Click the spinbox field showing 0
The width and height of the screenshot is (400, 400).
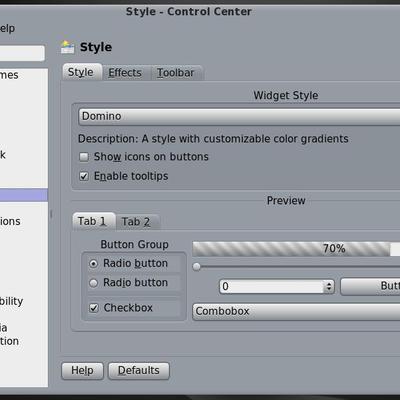pyautogui.click(x=271, y=286)
